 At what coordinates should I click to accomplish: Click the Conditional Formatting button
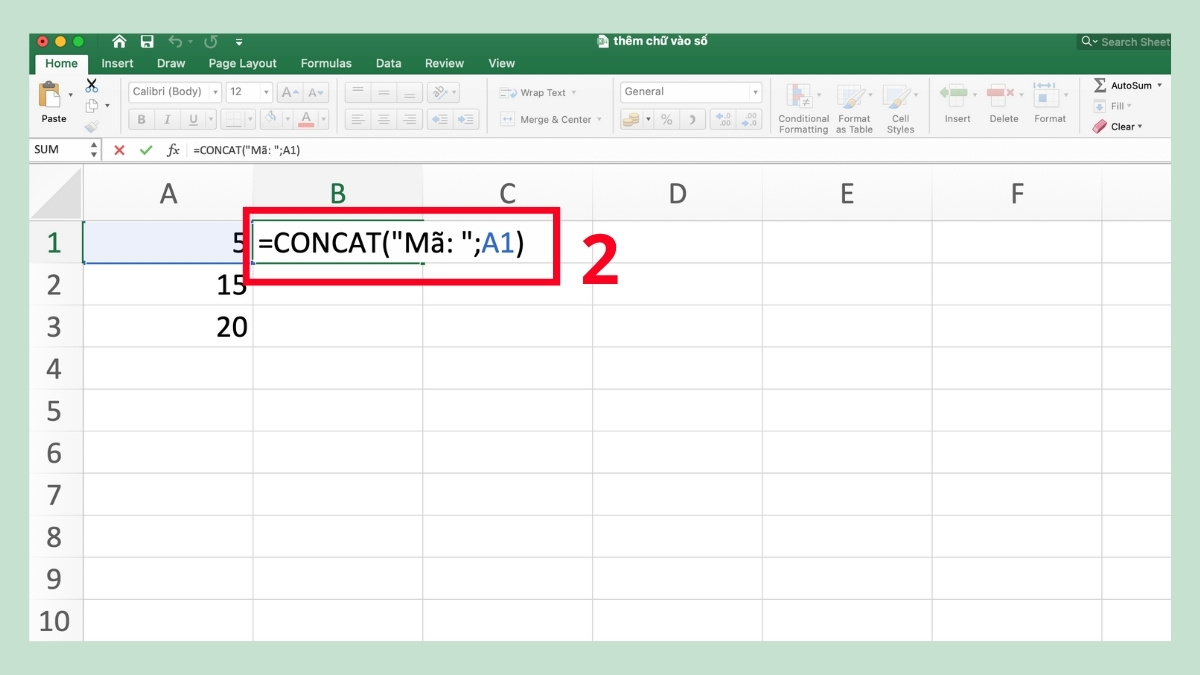click(803, 105)
